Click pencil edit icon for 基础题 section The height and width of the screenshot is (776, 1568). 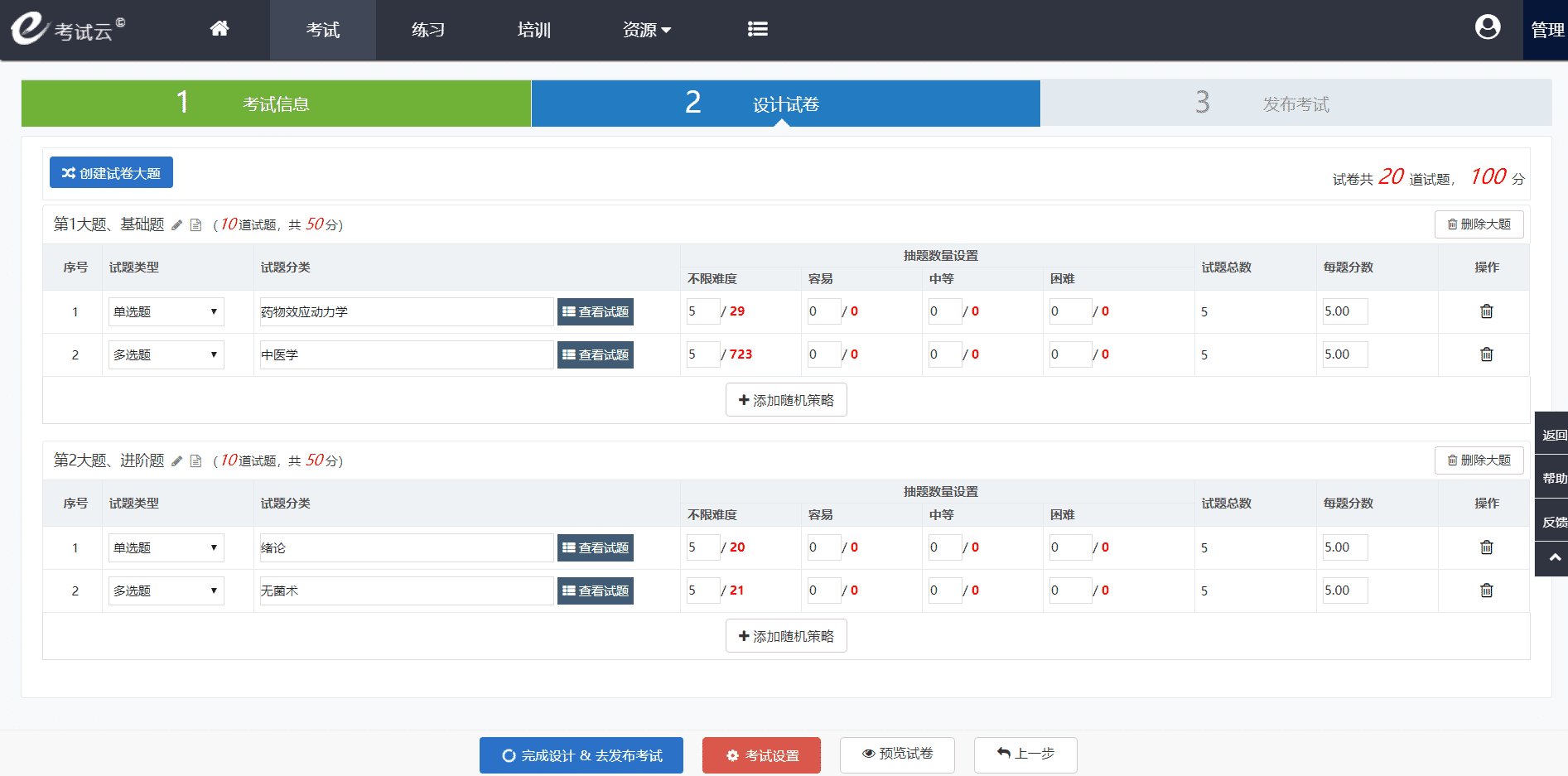[177, 225]
